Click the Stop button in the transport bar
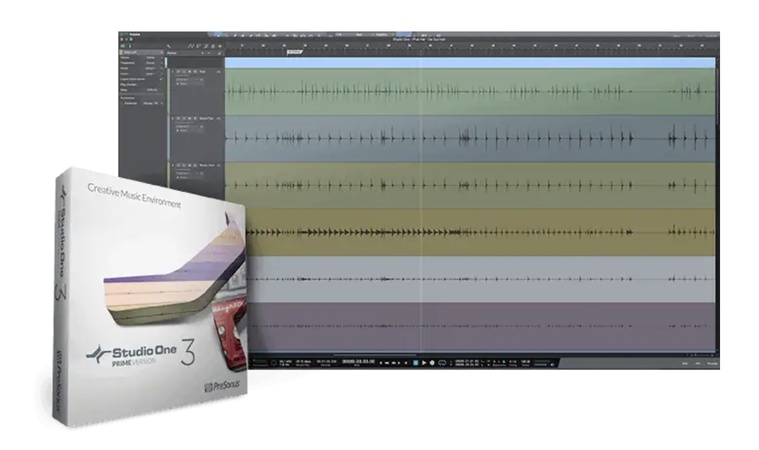Viewport: 759px width, 450px height. click(416, 362)
